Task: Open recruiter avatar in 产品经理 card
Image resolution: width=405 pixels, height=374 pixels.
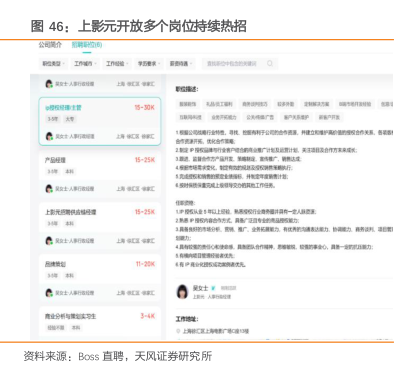Action: coord(49,189)
